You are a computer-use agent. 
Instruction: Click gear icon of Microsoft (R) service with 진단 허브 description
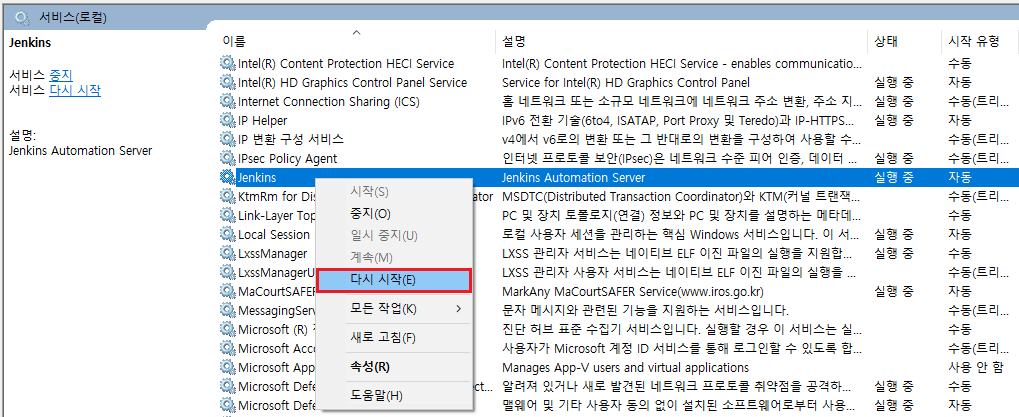[227, 329]
